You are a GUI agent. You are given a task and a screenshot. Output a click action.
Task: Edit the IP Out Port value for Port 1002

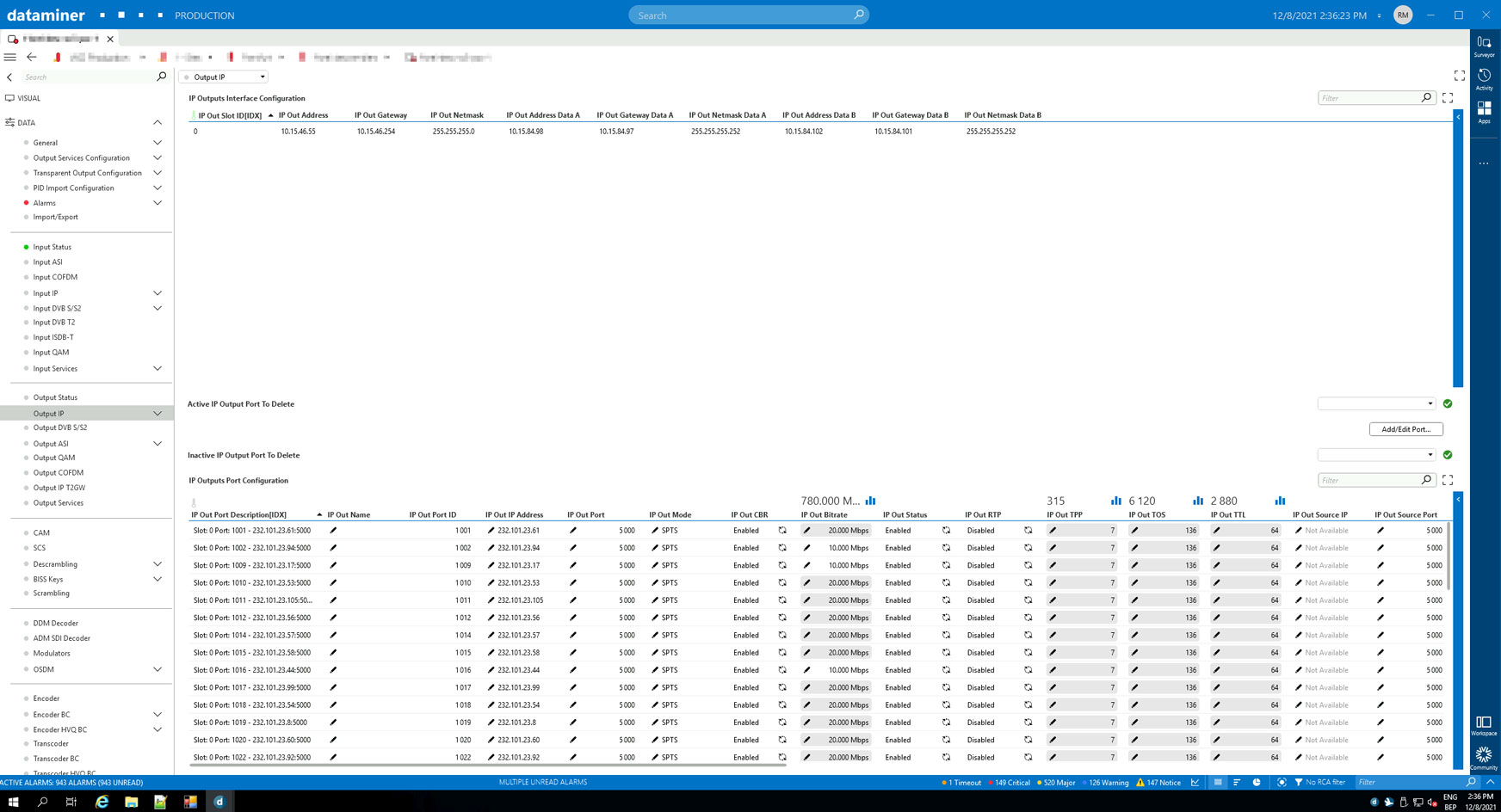point(573,548)
